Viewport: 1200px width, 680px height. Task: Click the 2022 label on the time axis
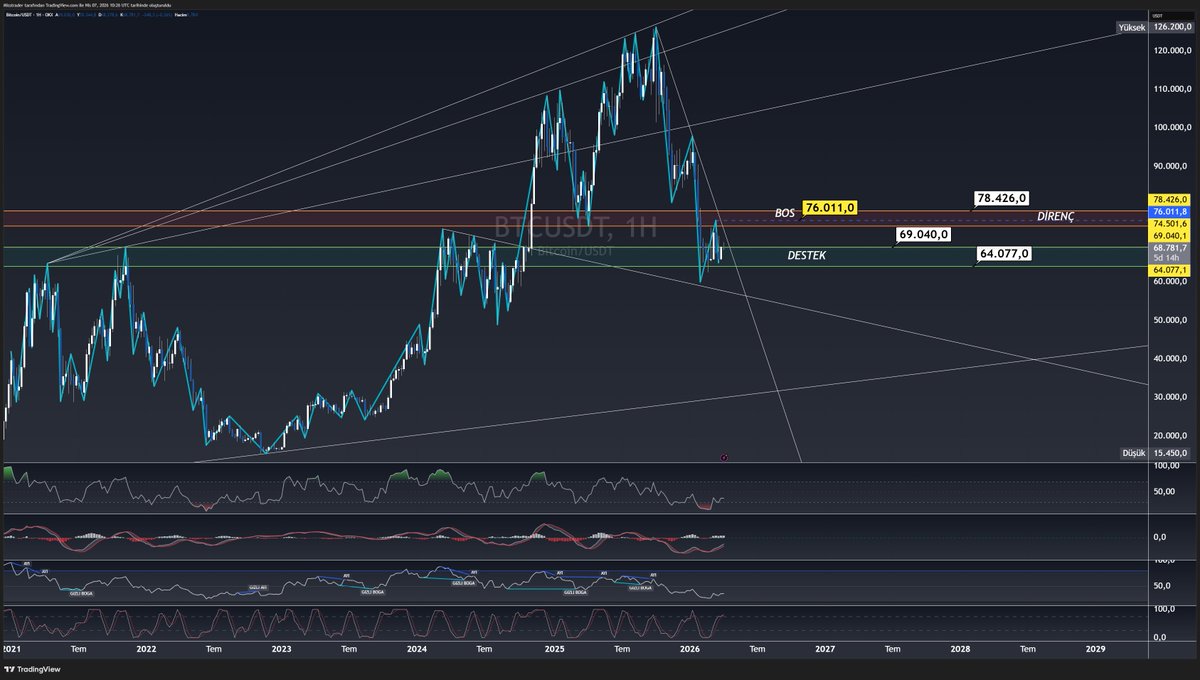[146, 649]
